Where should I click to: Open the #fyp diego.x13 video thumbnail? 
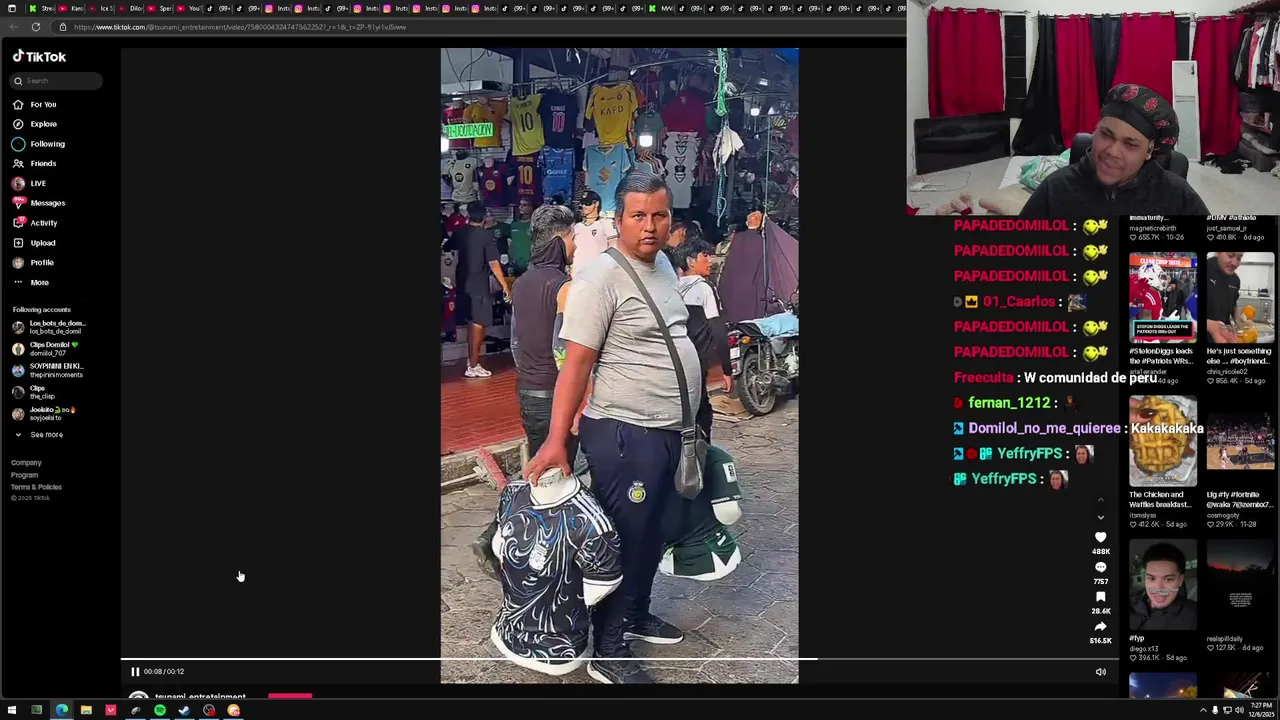point(1163,584)
